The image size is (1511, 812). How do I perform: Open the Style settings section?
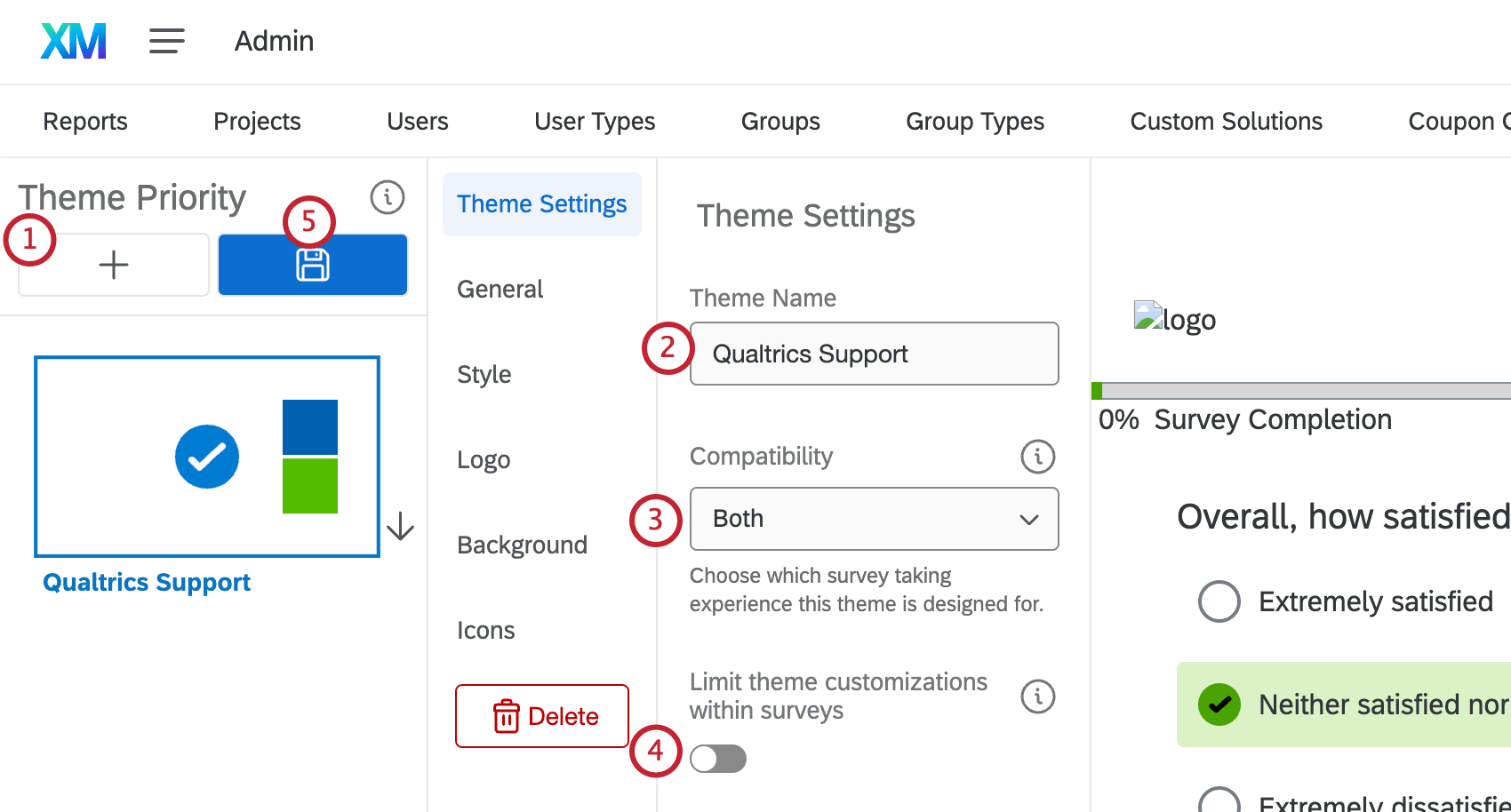(484, 375)
